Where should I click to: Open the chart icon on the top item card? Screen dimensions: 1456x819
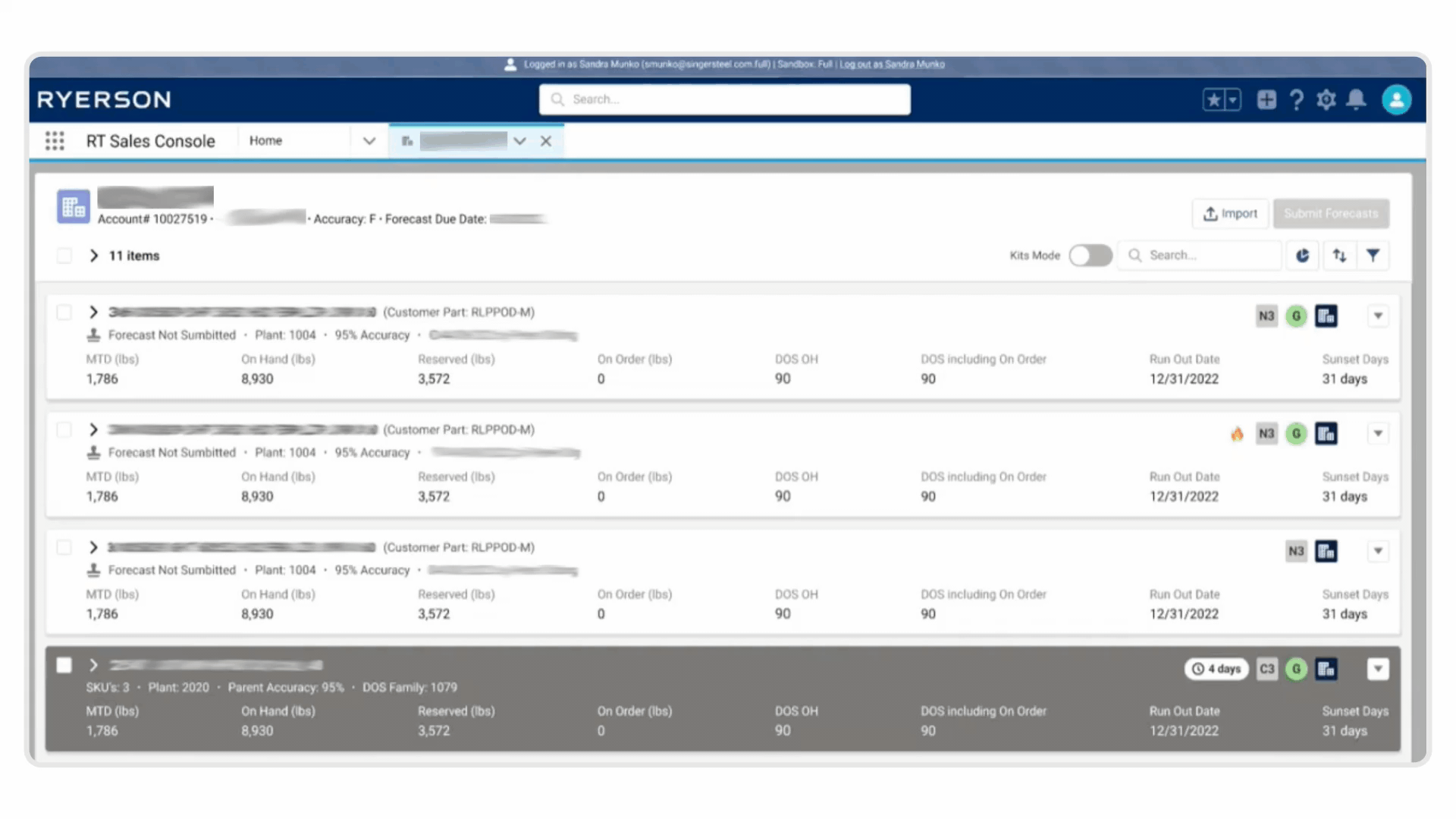[1326, 316]
